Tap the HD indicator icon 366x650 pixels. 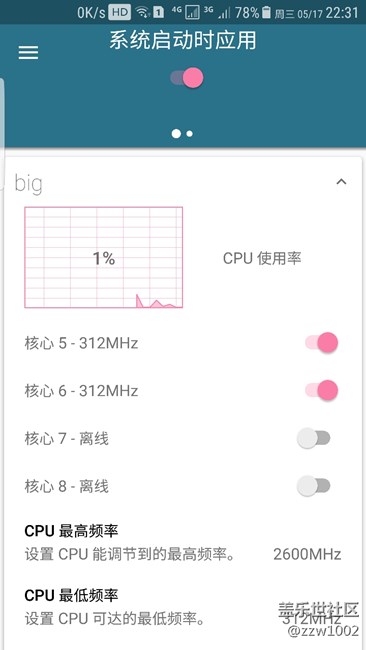120,13
